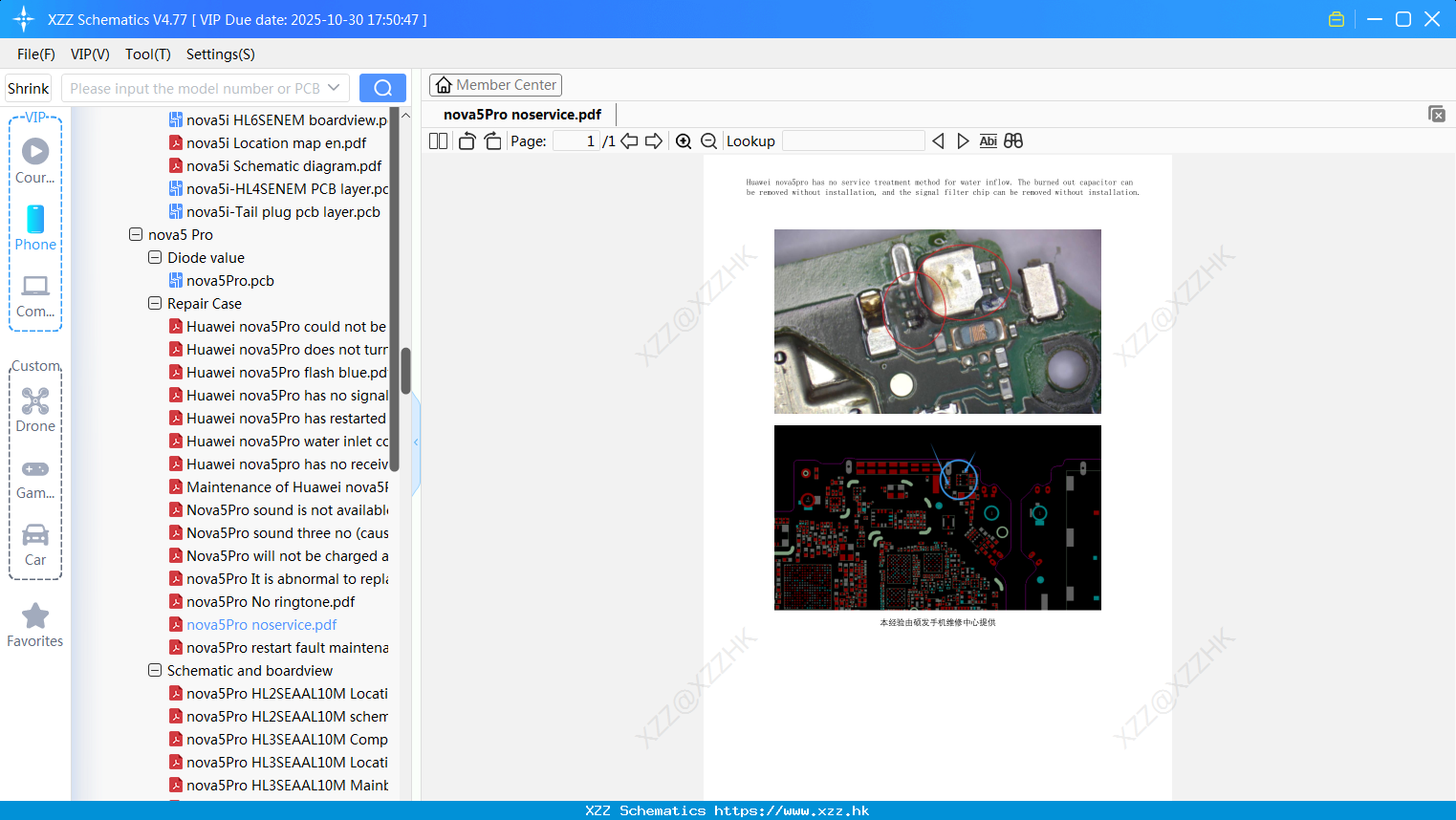Click the Lookup text field
This screenshot has height=820, width=1456.
(x=853, y=140)
